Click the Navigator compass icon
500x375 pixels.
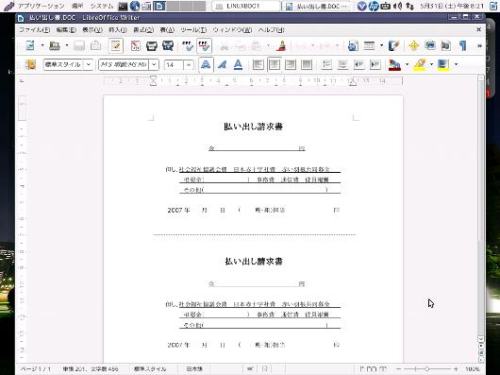[414, 46]
